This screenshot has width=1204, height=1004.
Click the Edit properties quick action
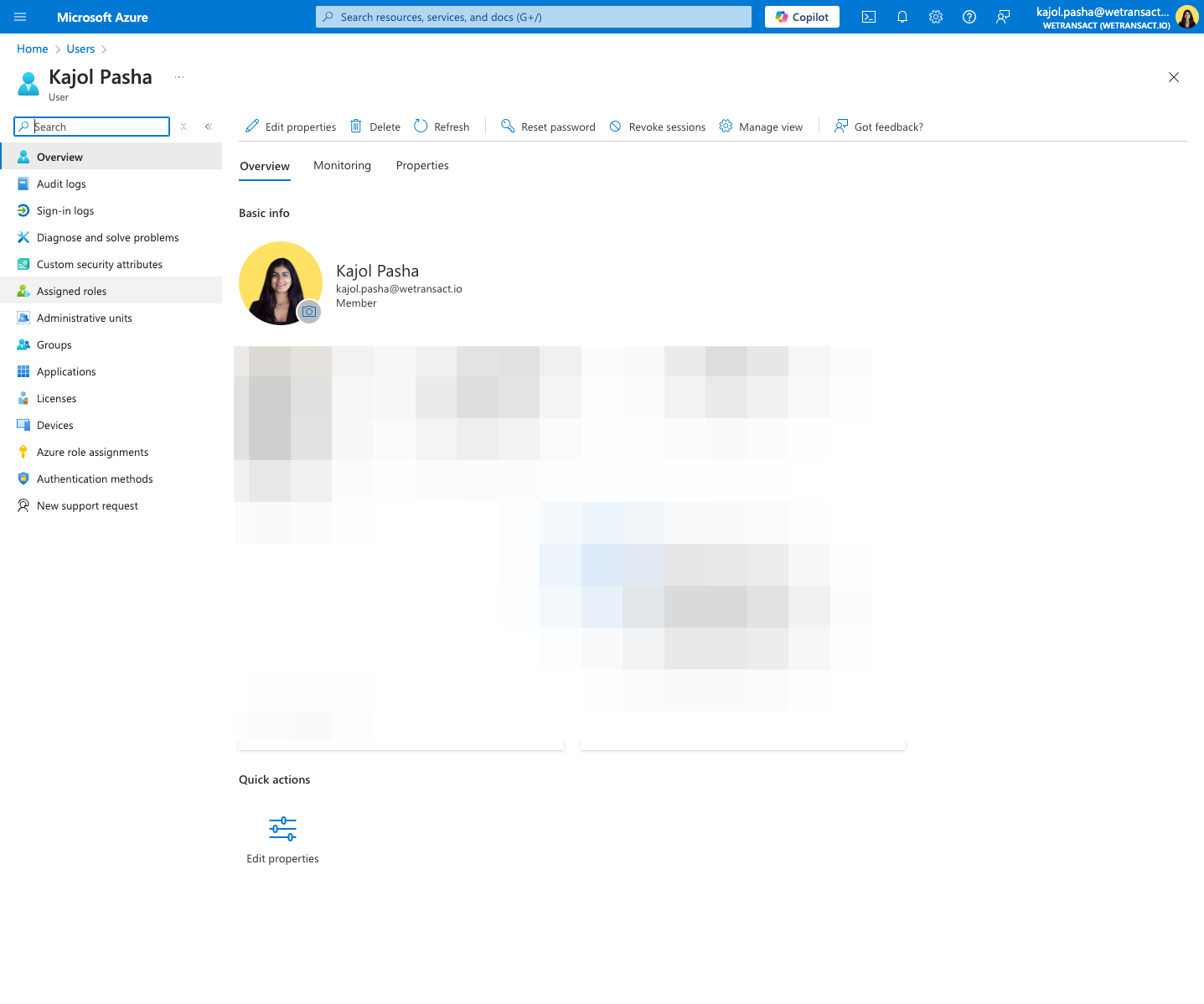(x=282, y=840)
